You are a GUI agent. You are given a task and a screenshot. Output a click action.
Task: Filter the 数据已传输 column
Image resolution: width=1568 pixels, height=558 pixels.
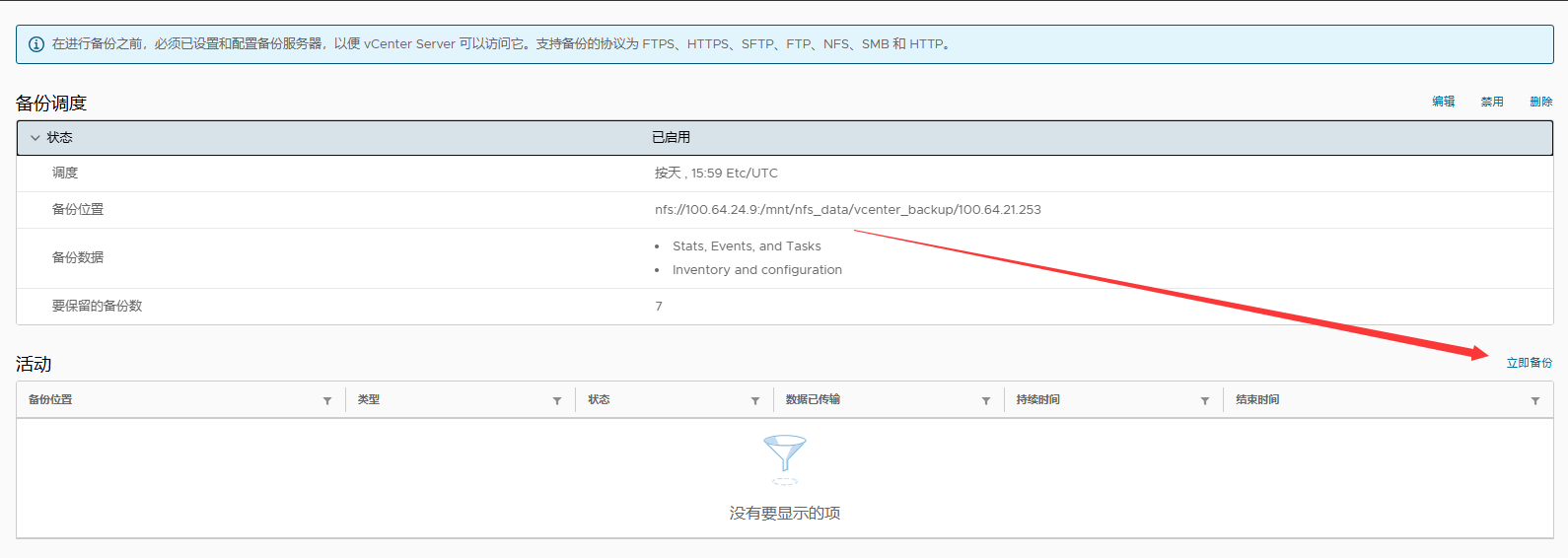(x=986, y=400)
